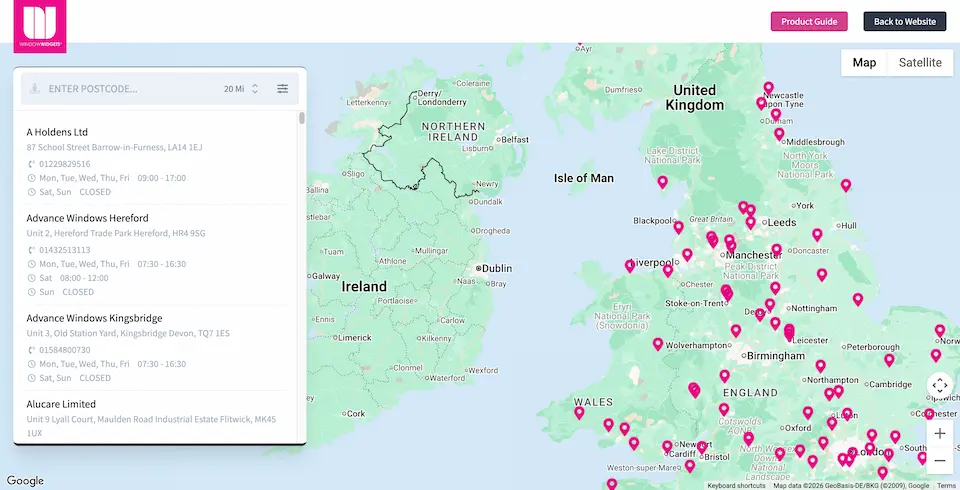
Task: Click Old Station Yard, Kingsbridge address
Action: tap(128, 334)
